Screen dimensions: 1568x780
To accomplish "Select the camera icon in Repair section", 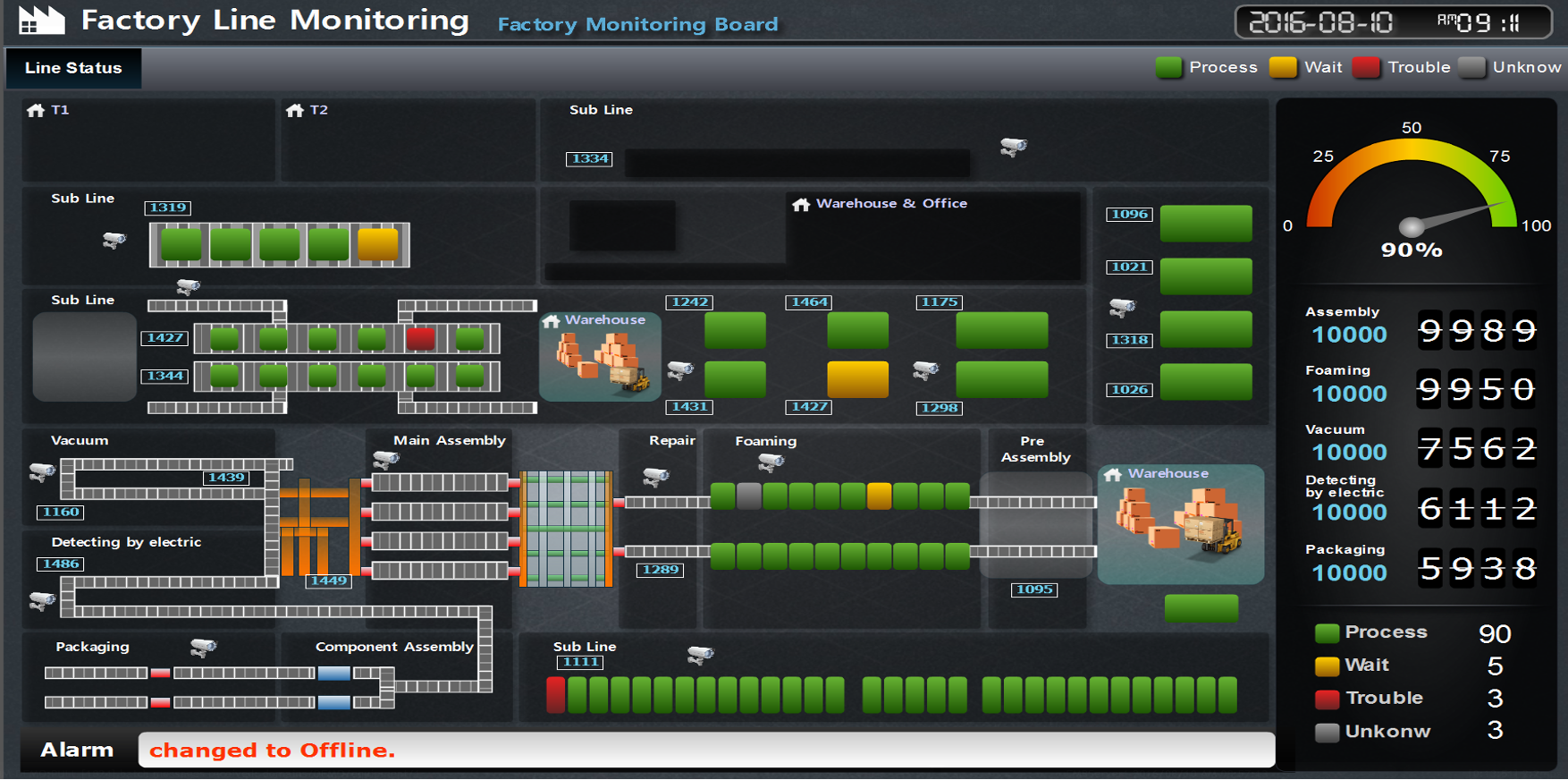I will click(656, 477).
